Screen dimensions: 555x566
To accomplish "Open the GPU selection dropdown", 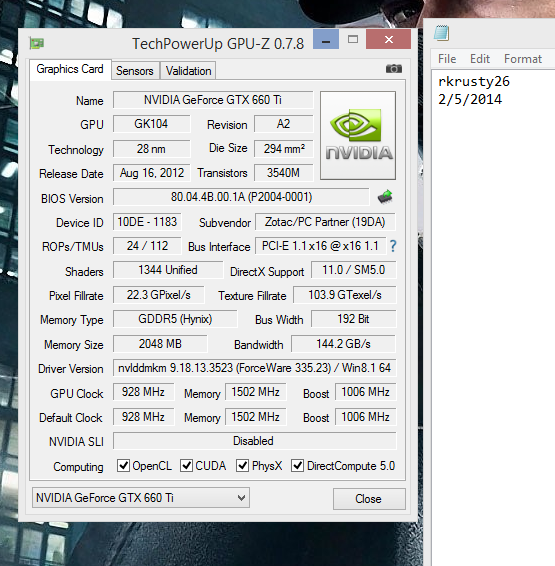I will pos(141,498).
